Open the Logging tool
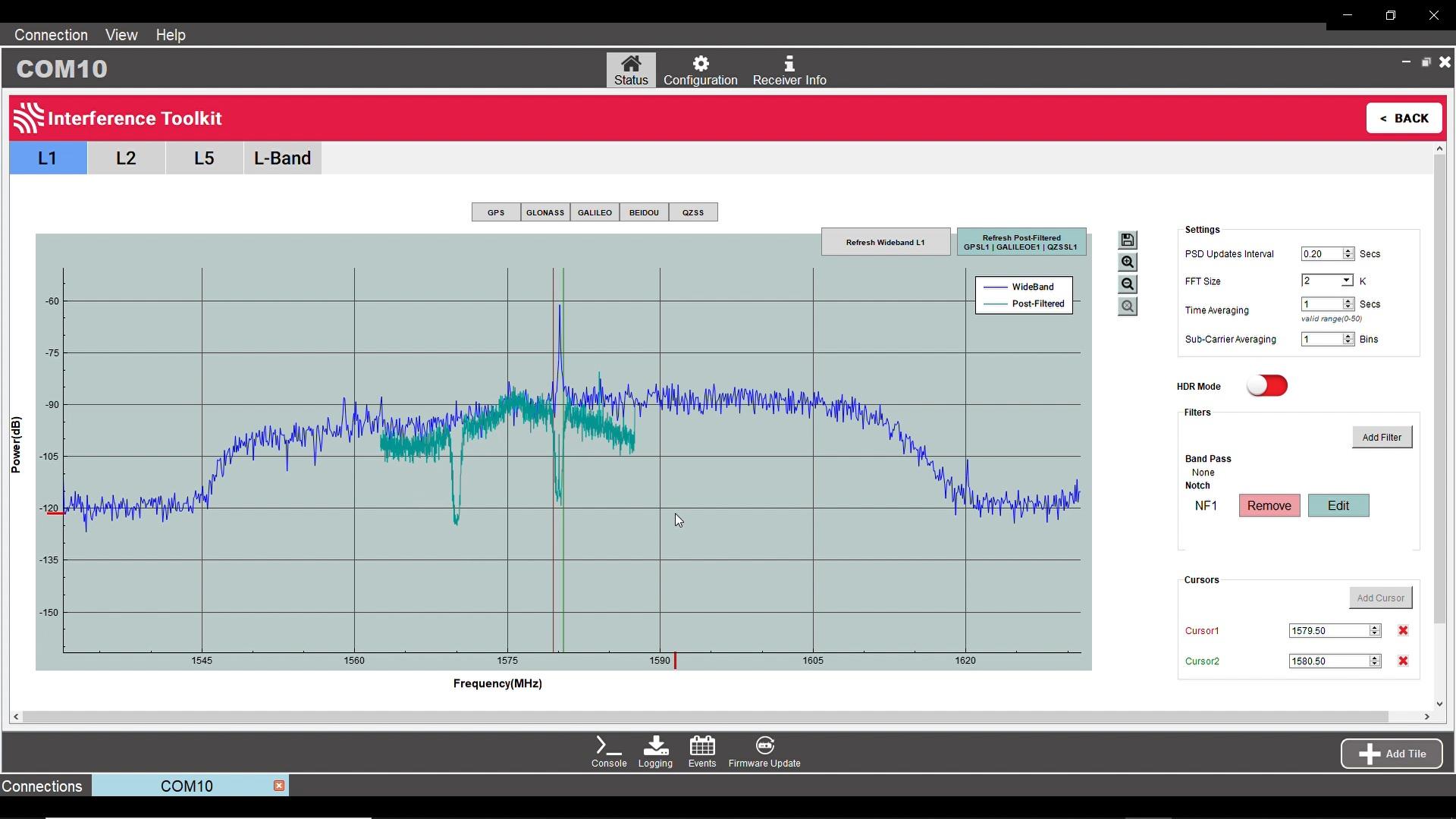Viewport: 1456px width, 819px height. pyautogui.click(x=655, y=752)
